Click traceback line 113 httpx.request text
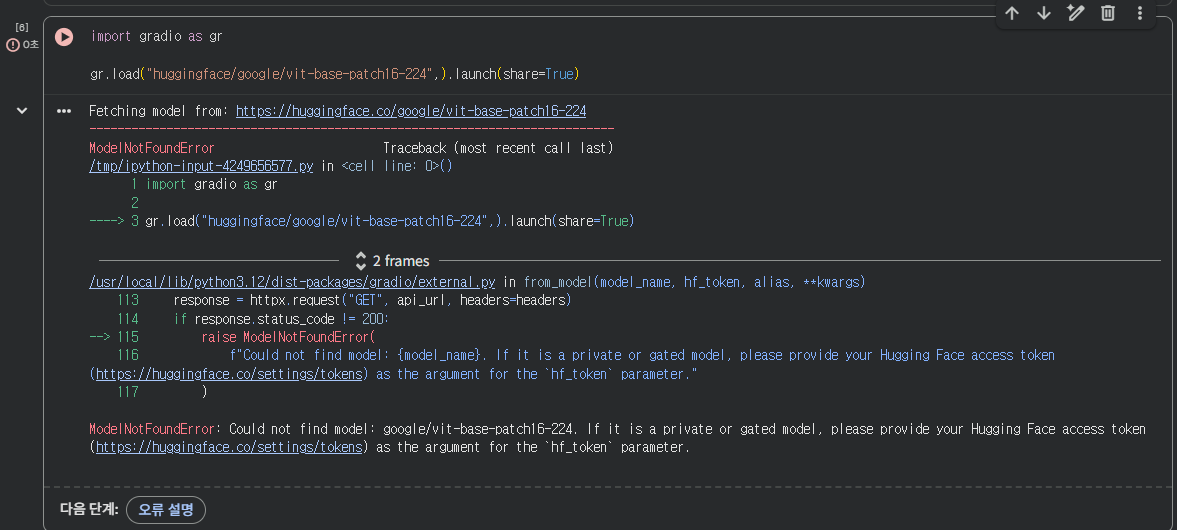 (x=372, y=300)
